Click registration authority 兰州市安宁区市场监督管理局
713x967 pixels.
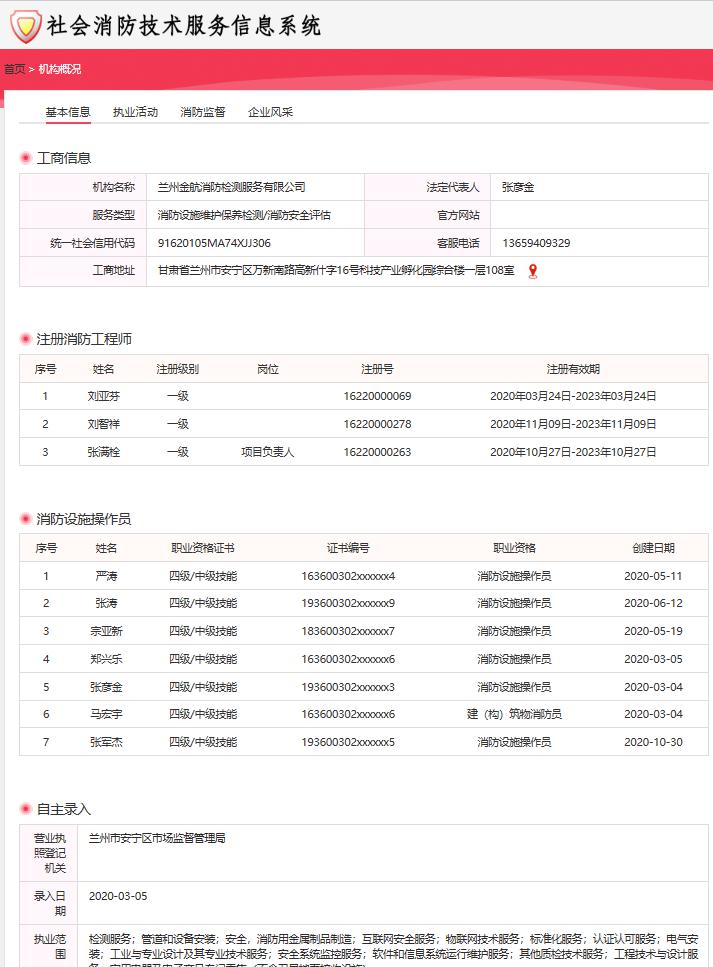(x=157, y=838)
